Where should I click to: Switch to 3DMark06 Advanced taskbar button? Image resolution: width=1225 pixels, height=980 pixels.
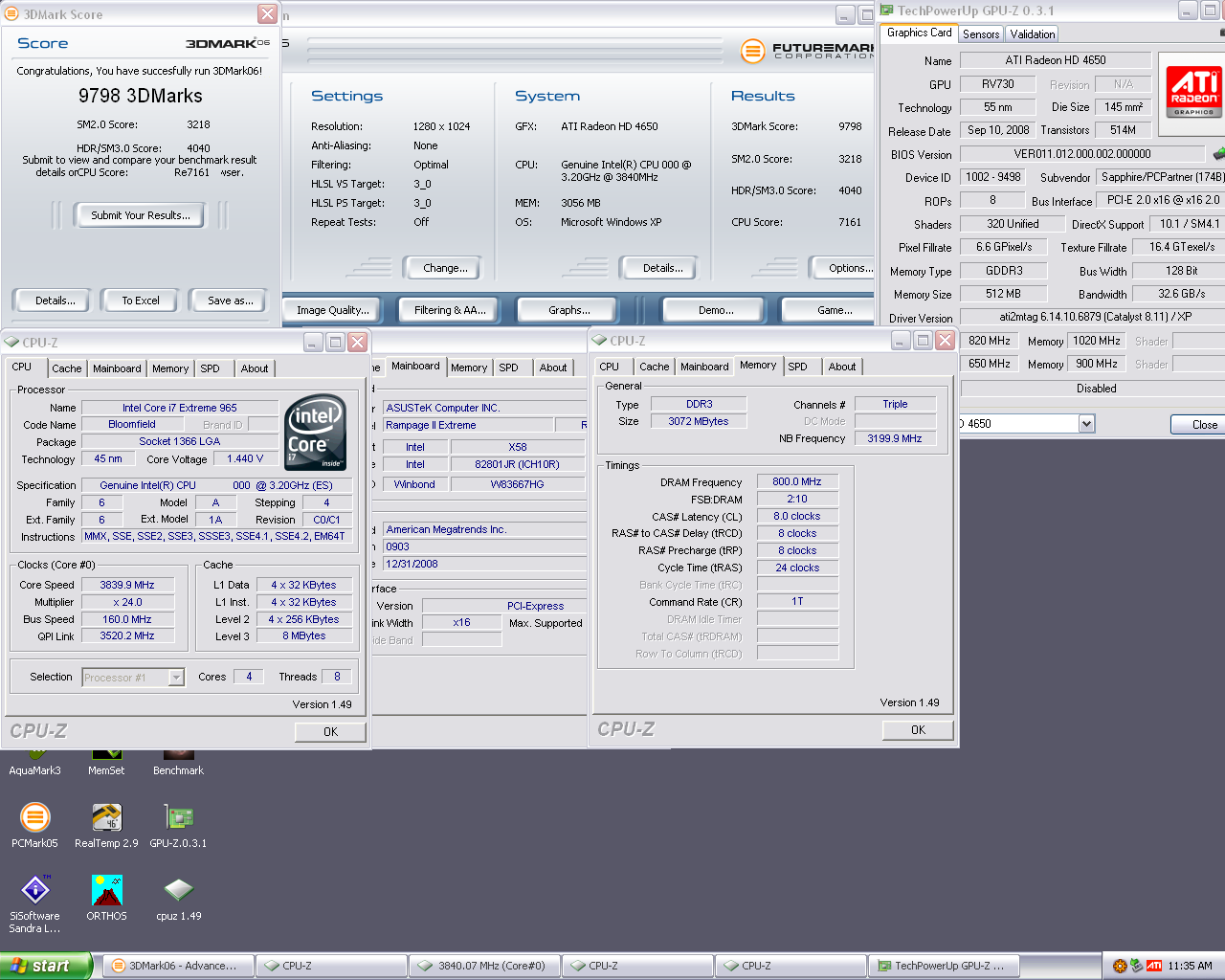[178, 966]
